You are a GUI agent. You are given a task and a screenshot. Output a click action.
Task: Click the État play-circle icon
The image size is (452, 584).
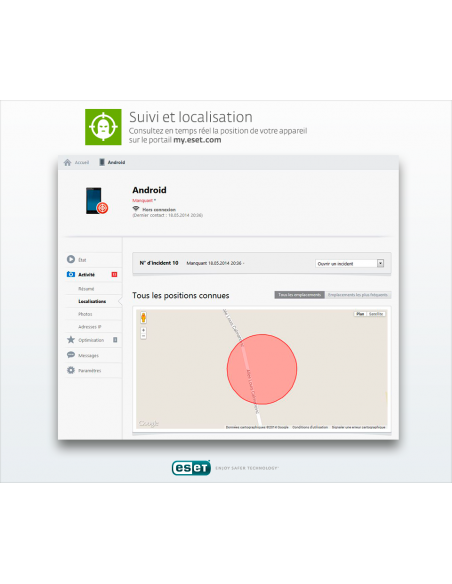click(71, 259)
